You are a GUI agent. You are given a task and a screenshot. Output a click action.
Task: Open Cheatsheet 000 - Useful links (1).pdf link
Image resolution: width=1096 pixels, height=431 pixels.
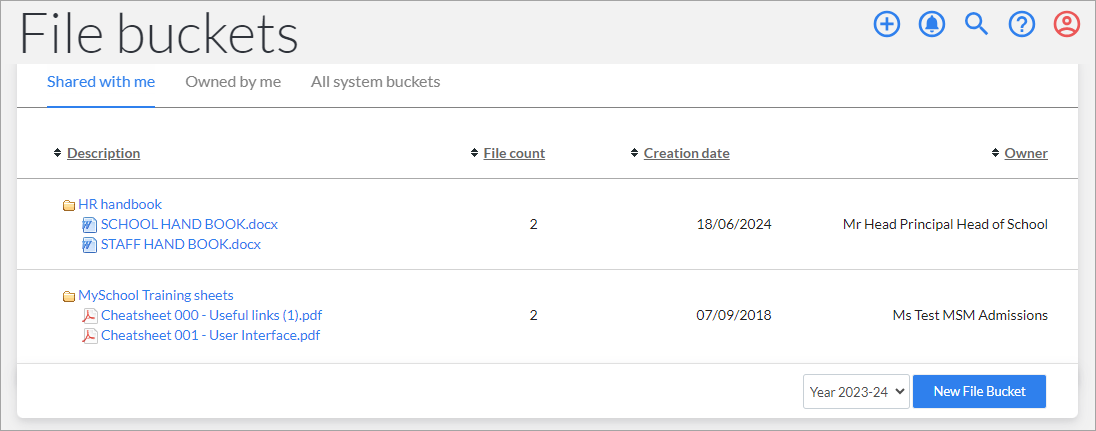pyautogui.click(x=212, y=315)
